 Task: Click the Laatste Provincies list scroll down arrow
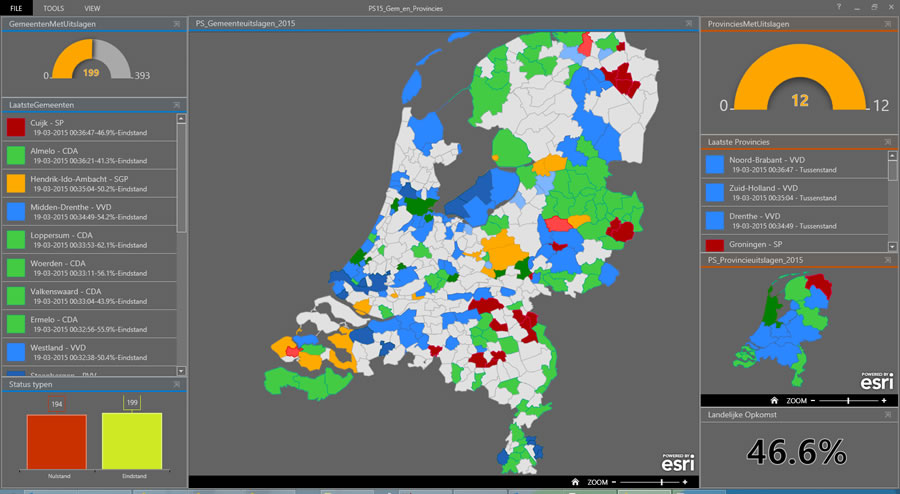(892, 247)
